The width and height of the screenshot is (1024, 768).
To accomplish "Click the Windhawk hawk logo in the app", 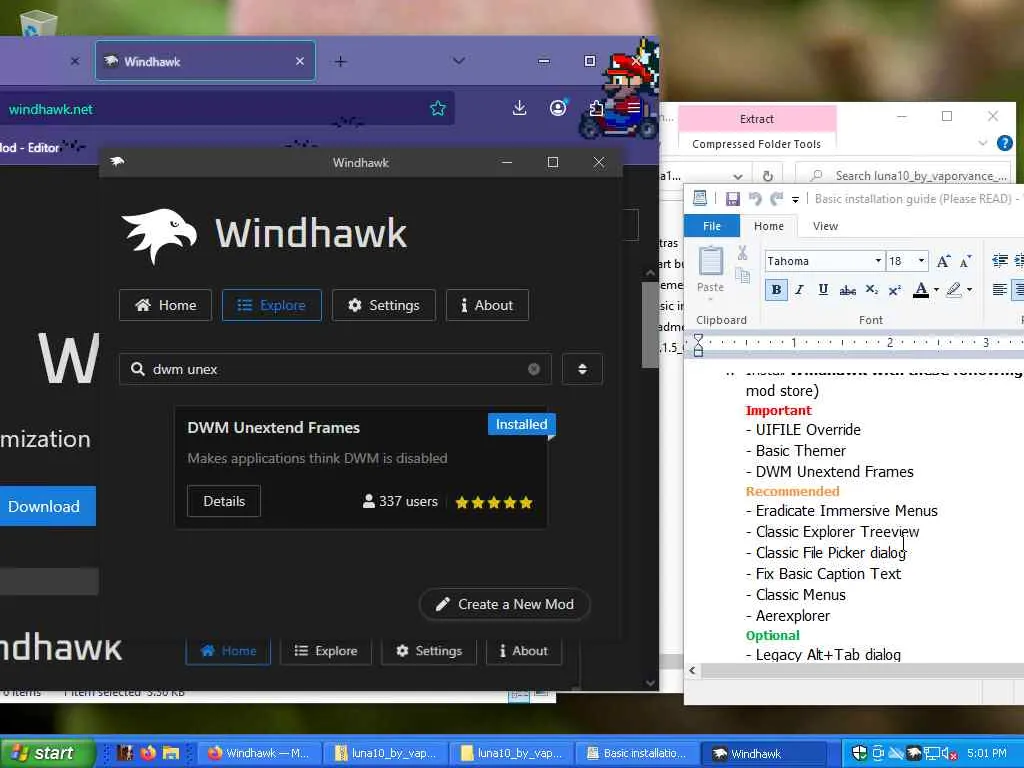I will coord(159,235).
